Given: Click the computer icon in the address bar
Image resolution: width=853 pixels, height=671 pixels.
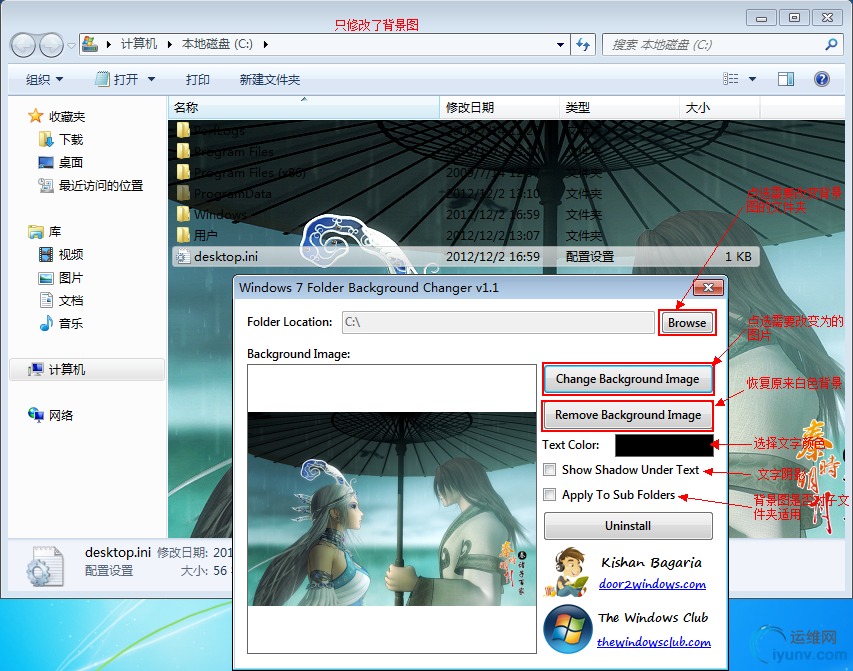Looking at the screenshot, I should [x=90, y=44].
